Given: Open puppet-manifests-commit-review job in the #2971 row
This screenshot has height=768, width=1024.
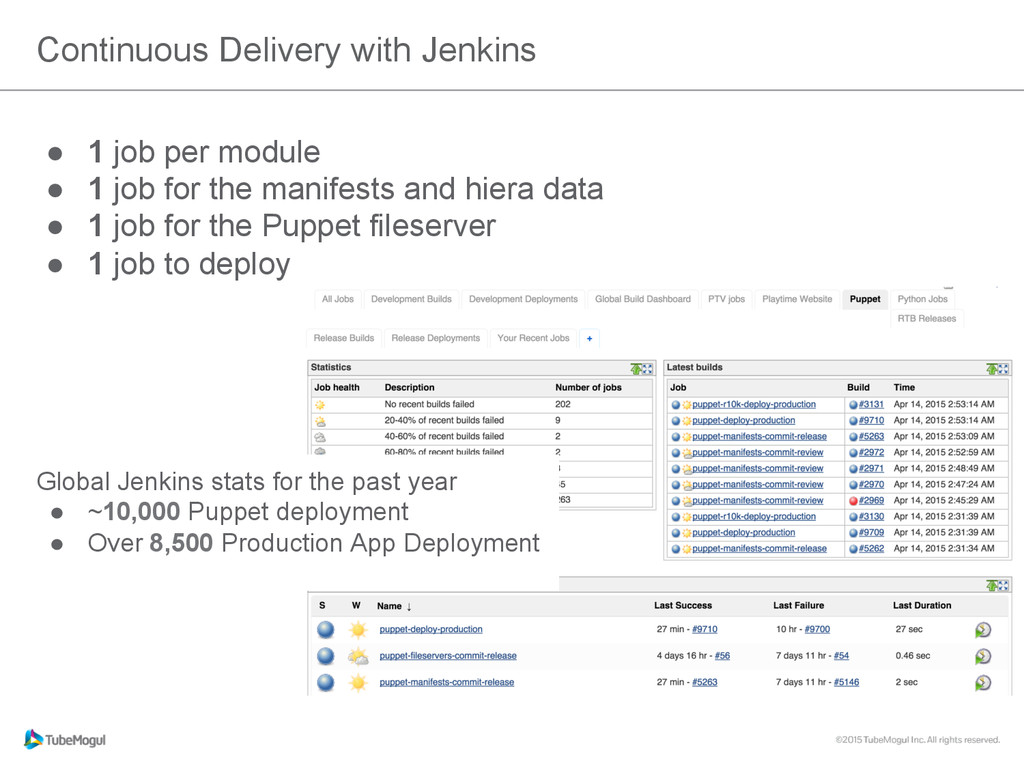Looking at the screenshot, I should (x=758, y=469).
